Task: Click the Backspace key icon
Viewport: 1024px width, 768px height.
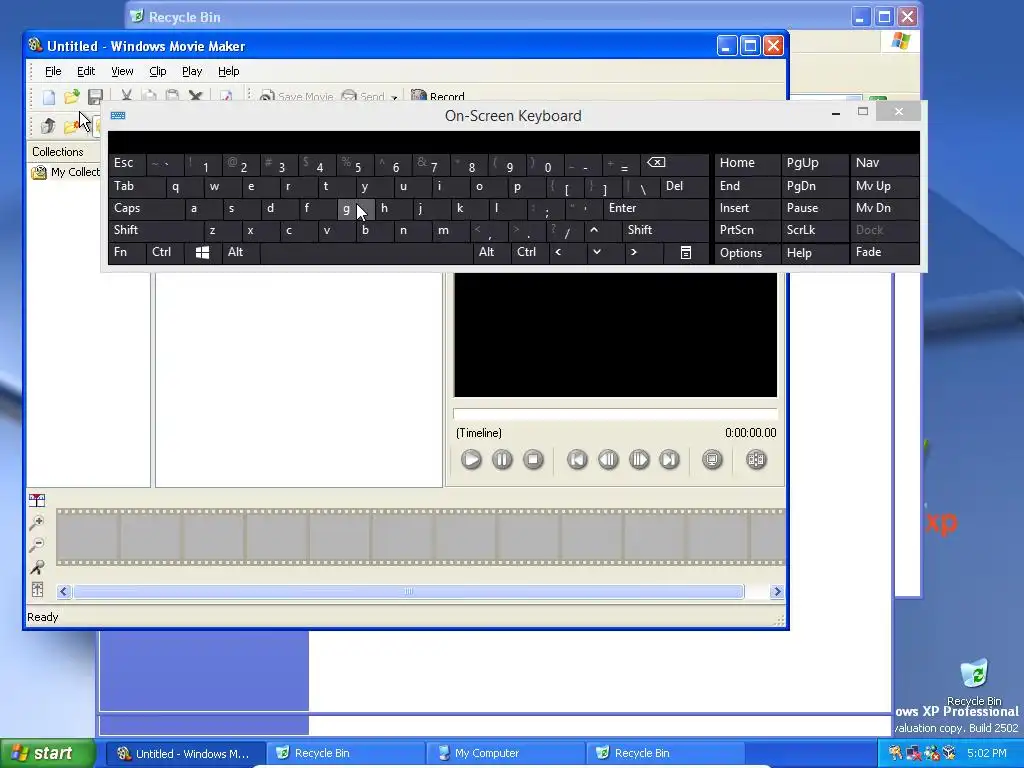Action: click(673, 163)
